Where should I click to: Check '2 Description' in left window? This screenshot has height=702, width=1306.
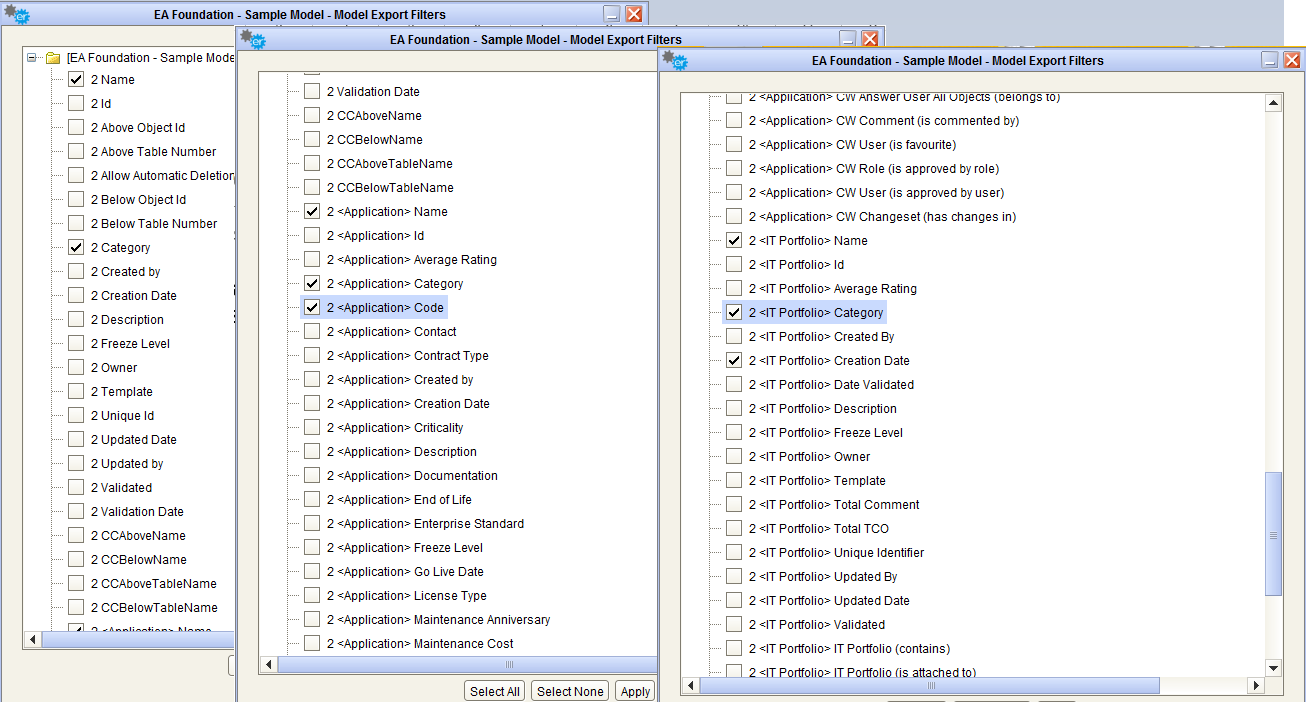pyautogui.click(x=76, y=320)
